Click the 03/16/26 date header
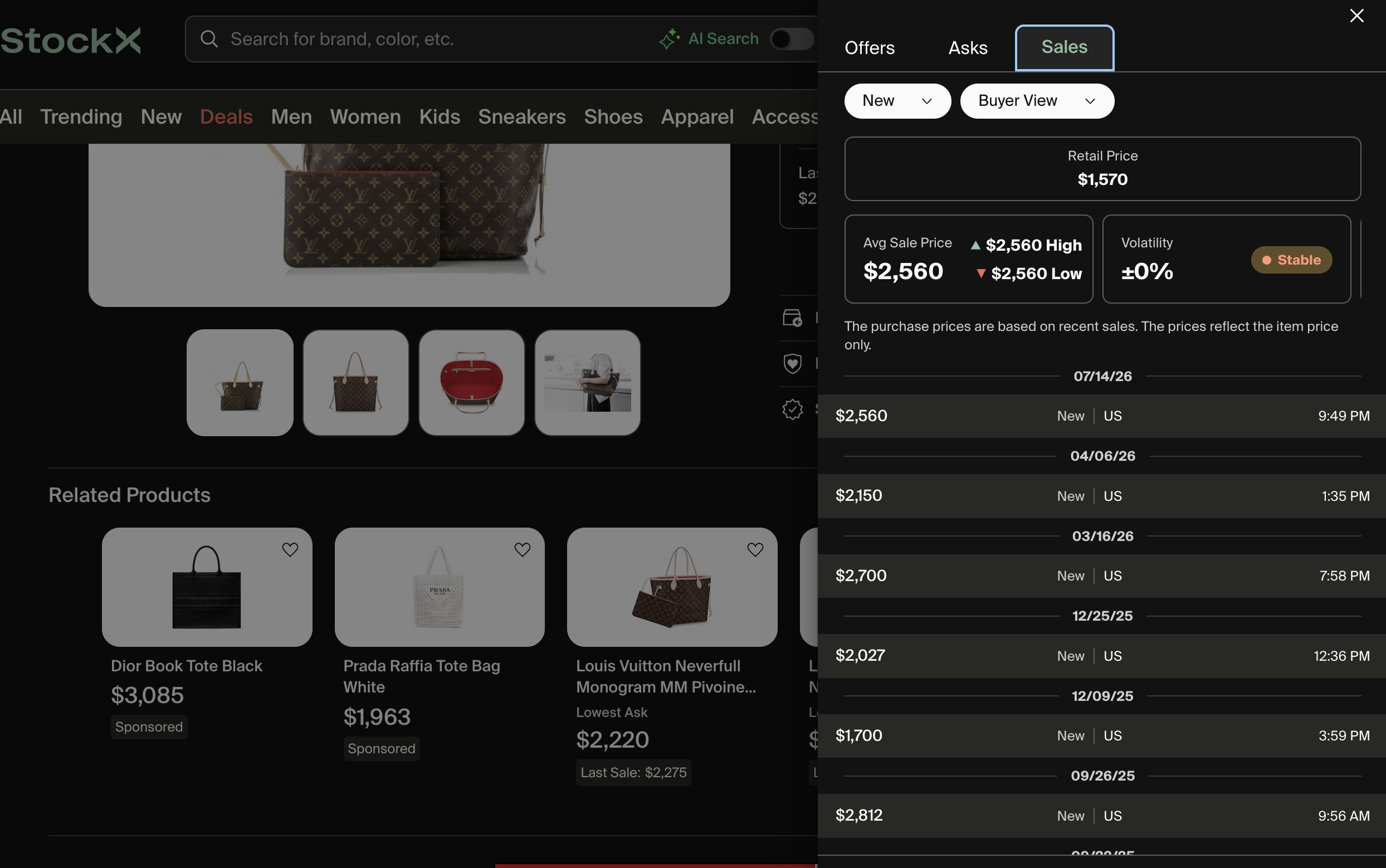1386x868 pixels. (x=1102, y=535)
